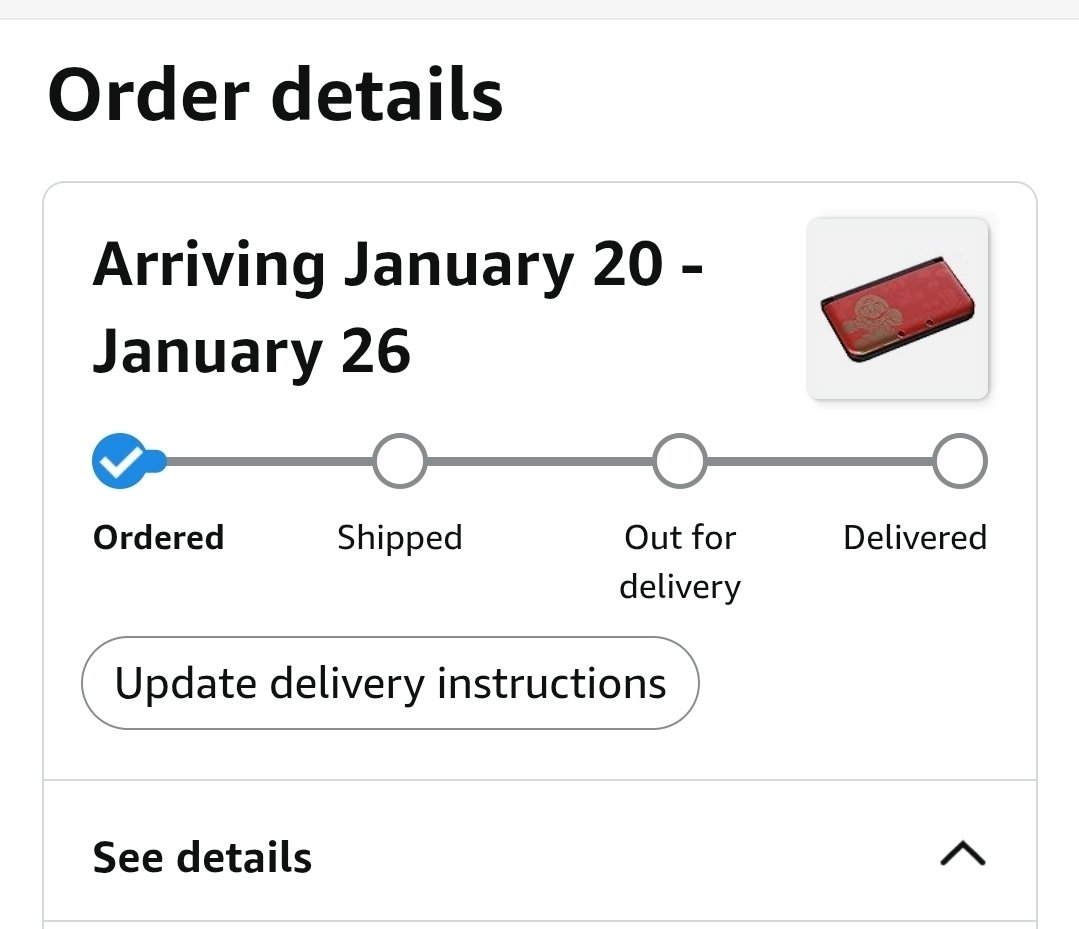Tap the Out for delivery label
The height and width of the screenshot is (929, 1079).
pos(680,561)
